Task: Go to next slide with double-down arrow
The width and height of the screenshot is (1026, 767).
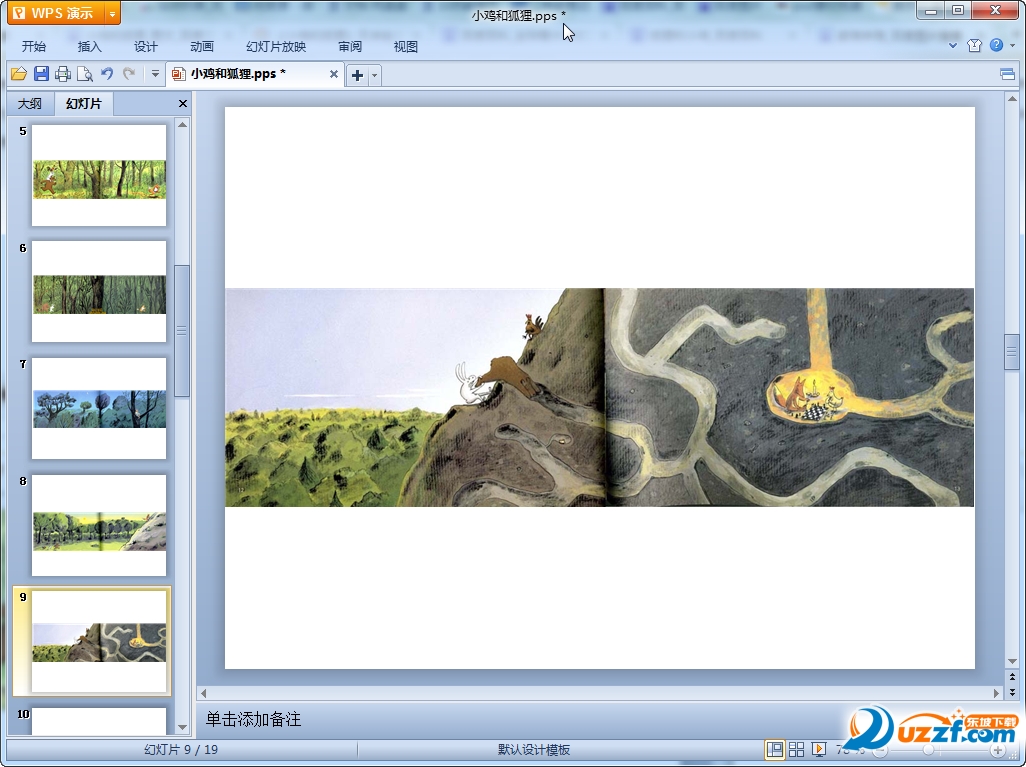Action: tap(1012, 692)
